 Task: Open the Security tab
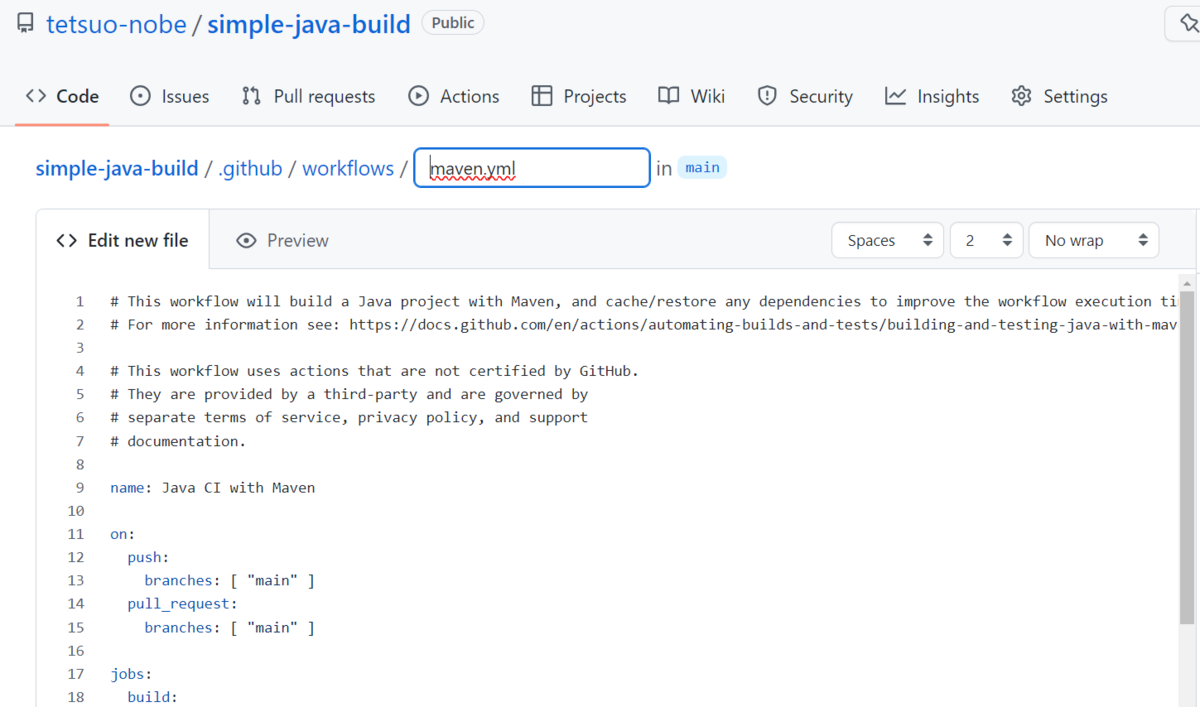click(x=805, y=96)
